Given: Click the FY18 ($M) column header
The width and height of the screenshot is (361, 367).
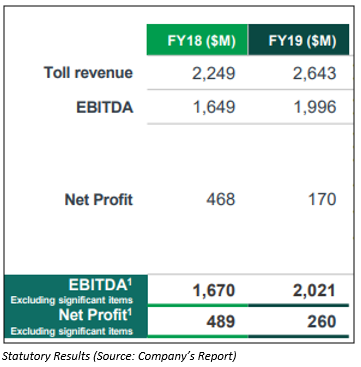Looking at the screenshot, I should pyautogui.click(x=197, y=40).
